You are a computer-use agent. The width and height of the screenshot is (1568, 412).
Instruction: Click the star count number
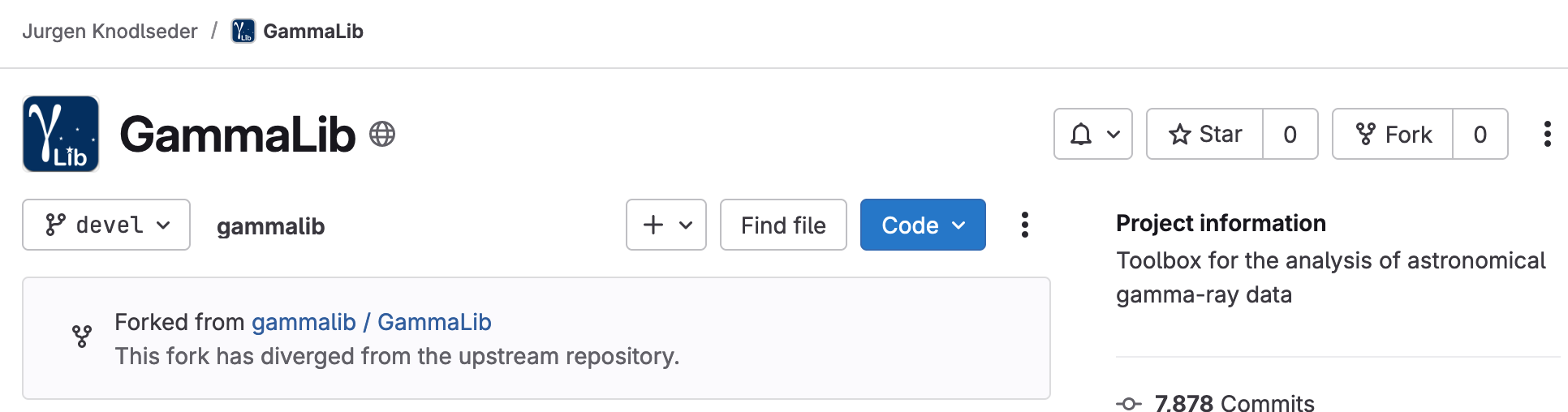tap(1290, 134)
